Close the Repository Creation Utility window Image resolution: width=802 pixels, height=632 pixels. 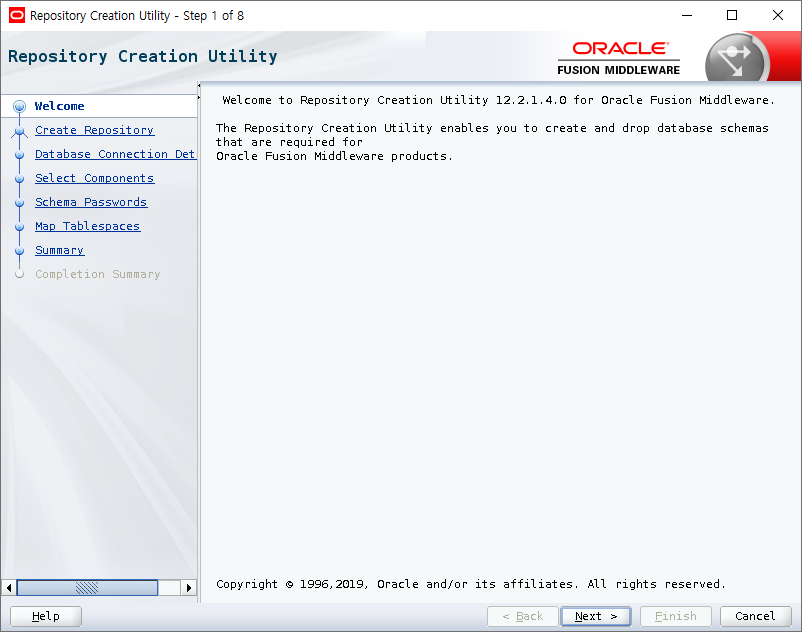pos(777,15)
